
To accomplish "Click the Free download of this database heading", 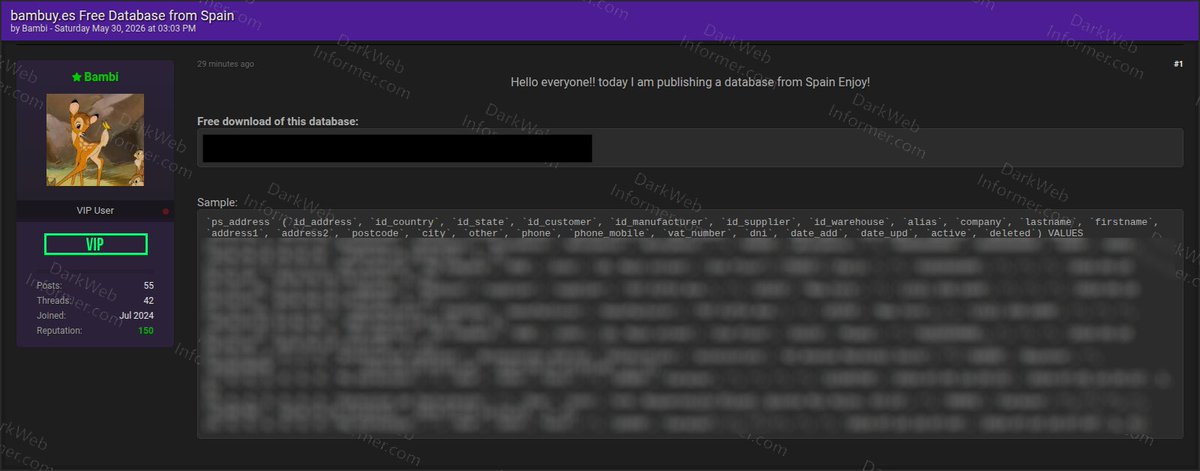I will [x=277, y=122].
